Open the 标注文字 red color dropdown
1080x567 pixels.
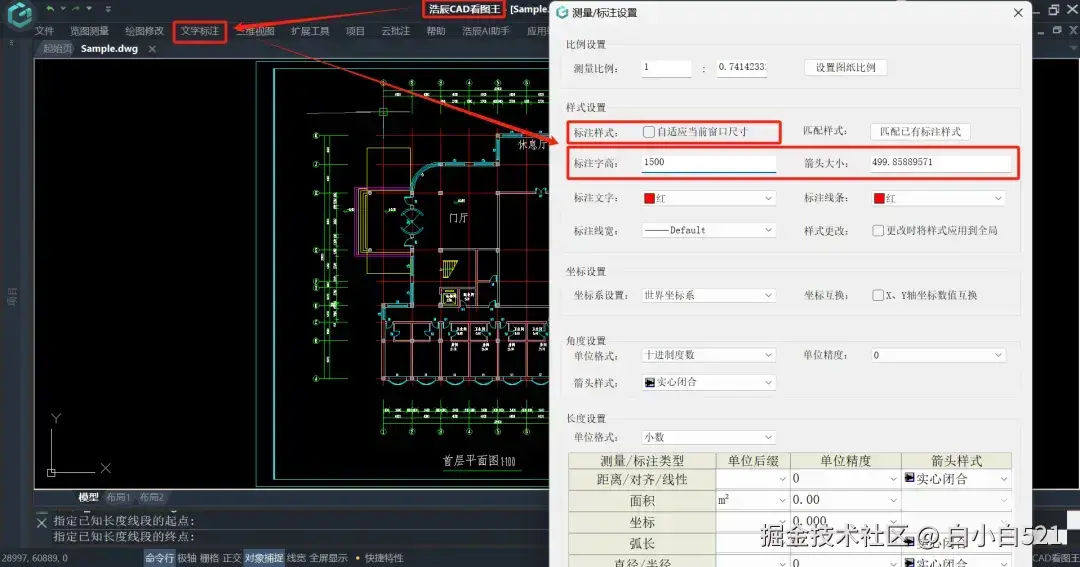tap(709, 198)
